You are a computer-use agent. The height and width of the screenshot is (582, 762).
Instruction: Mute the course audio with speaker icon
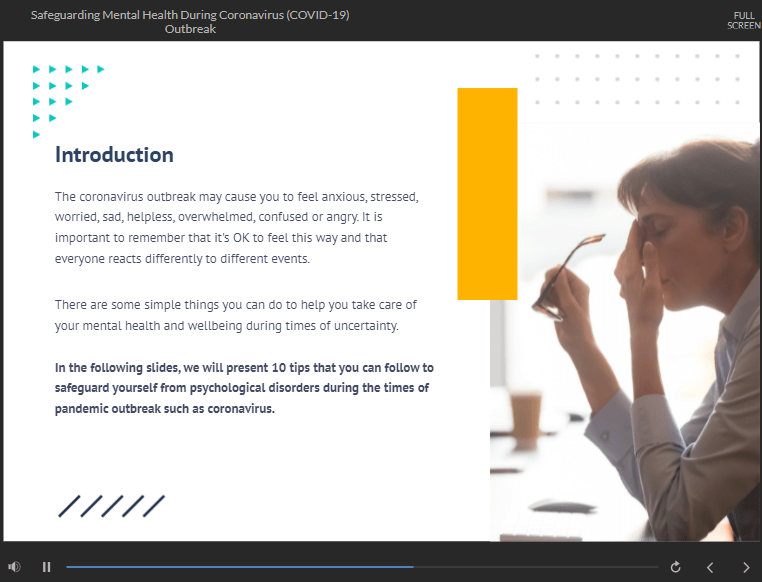14,566
